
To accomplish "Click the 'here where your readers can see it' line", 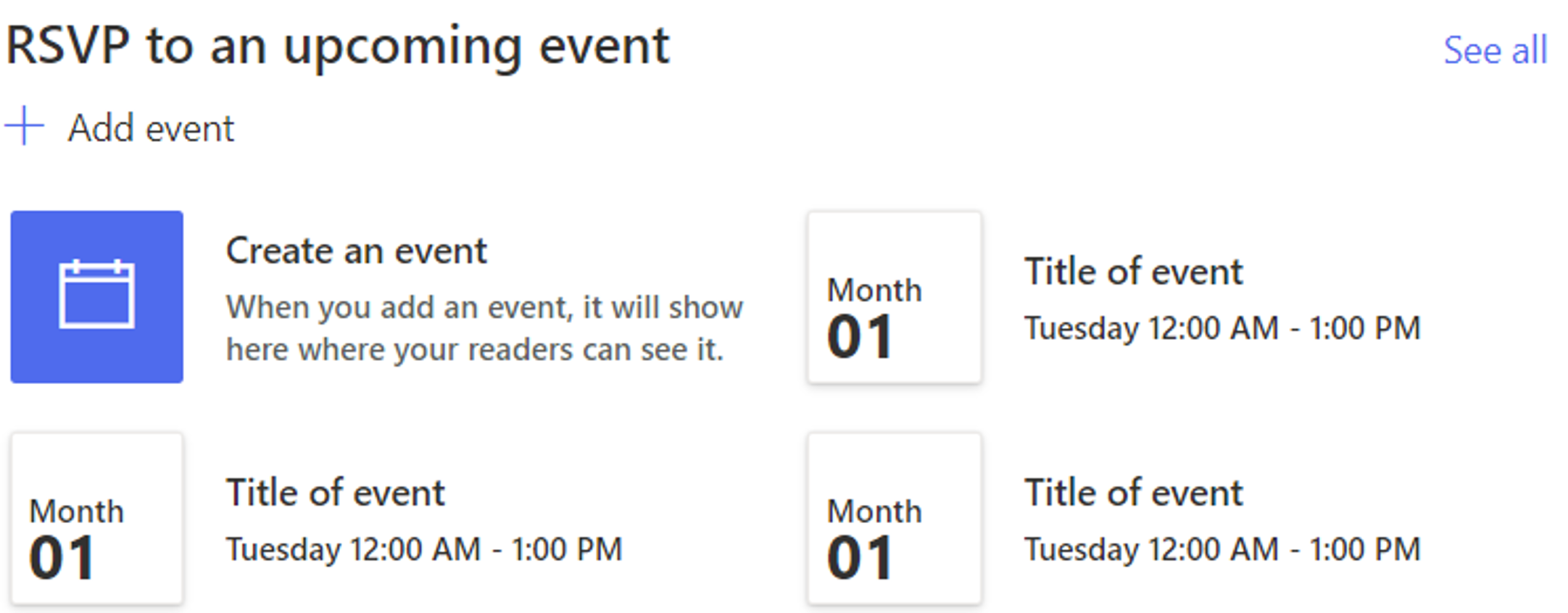I will click(x=475, y=349).
